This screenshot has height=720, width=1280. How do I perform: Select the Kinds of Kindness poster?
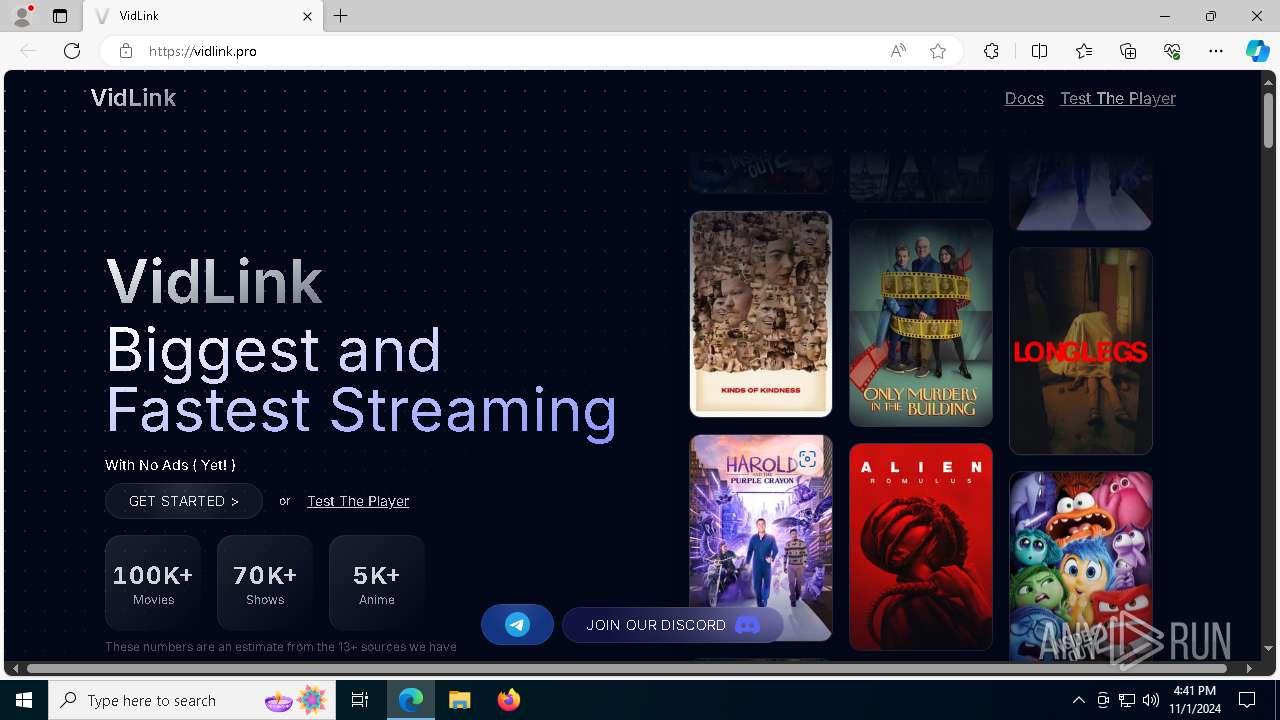pos(761,313)
